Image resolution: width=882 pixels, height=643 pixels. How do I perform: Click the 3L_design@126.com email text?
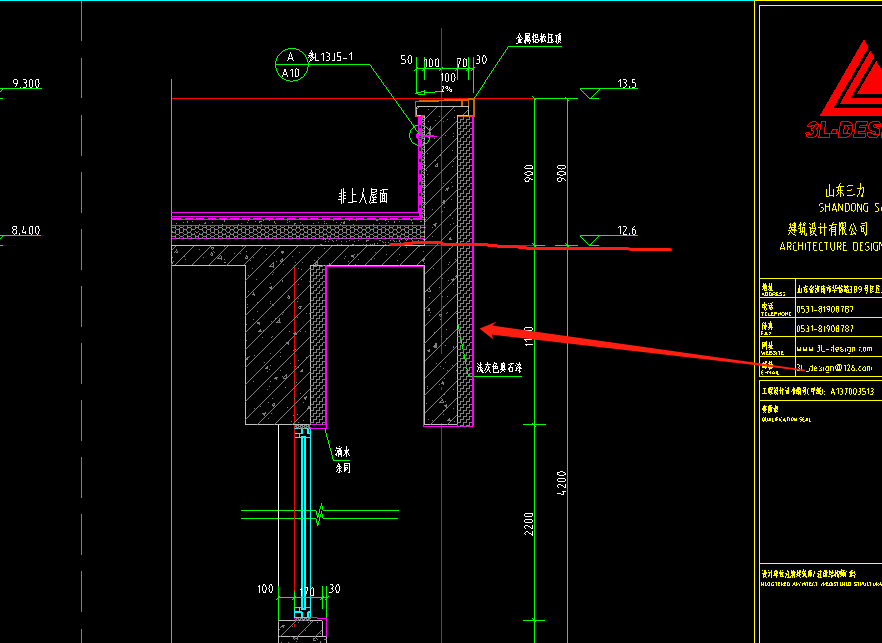[x=834, y=367]
